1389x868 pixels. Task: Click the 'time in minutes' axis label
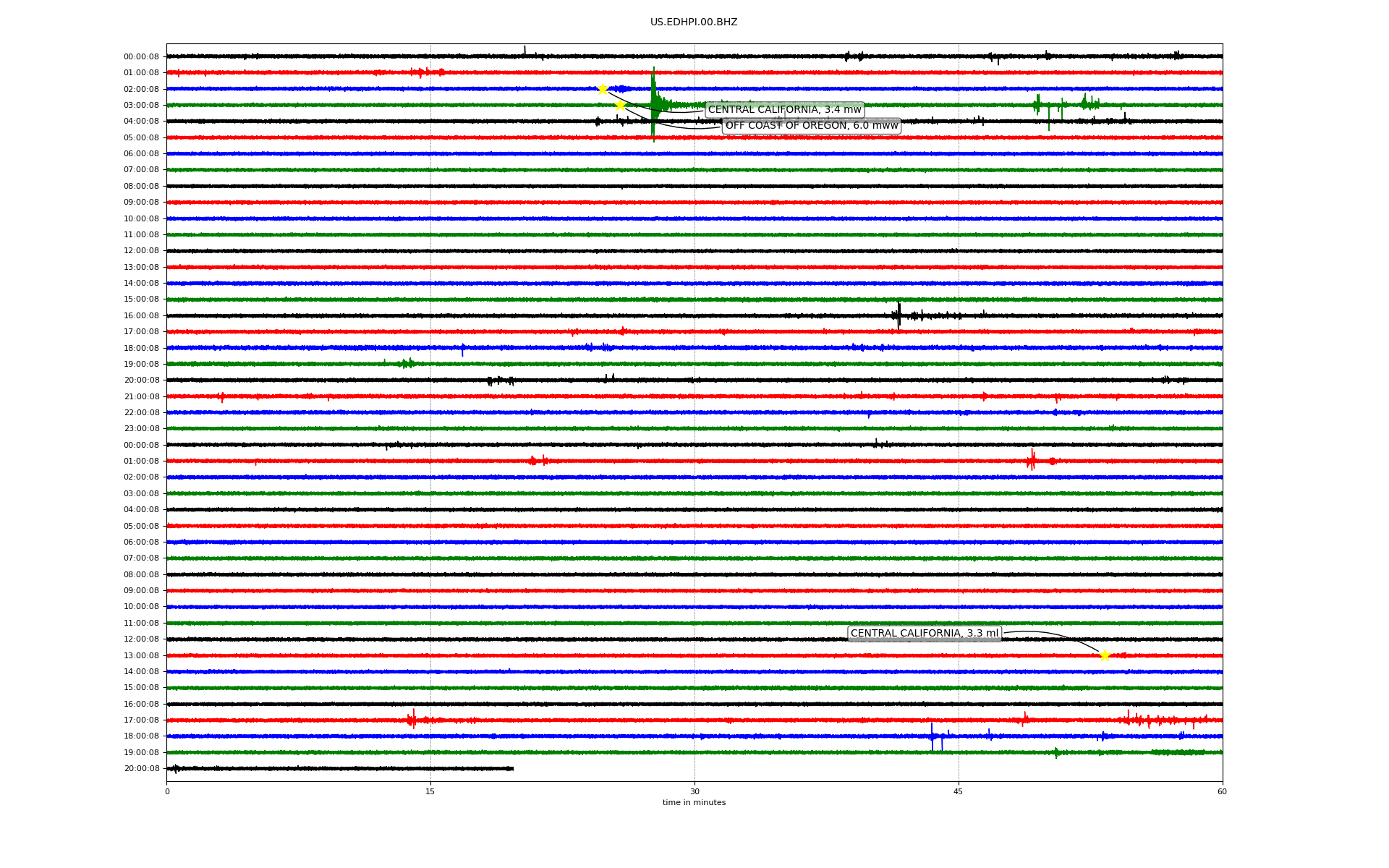(x=693, y=803)
